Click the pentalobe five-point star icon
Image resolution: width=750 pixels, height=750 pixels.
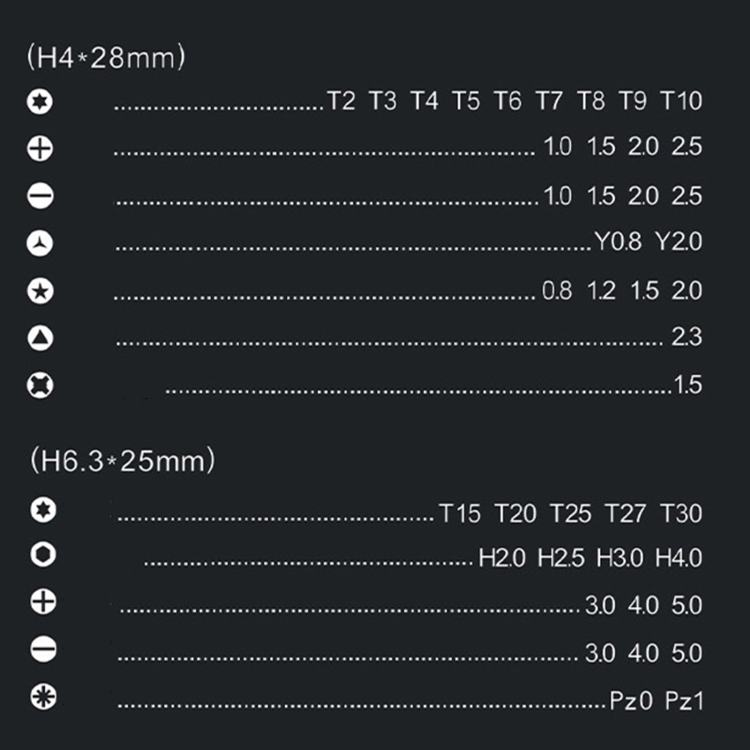[40, 291]
